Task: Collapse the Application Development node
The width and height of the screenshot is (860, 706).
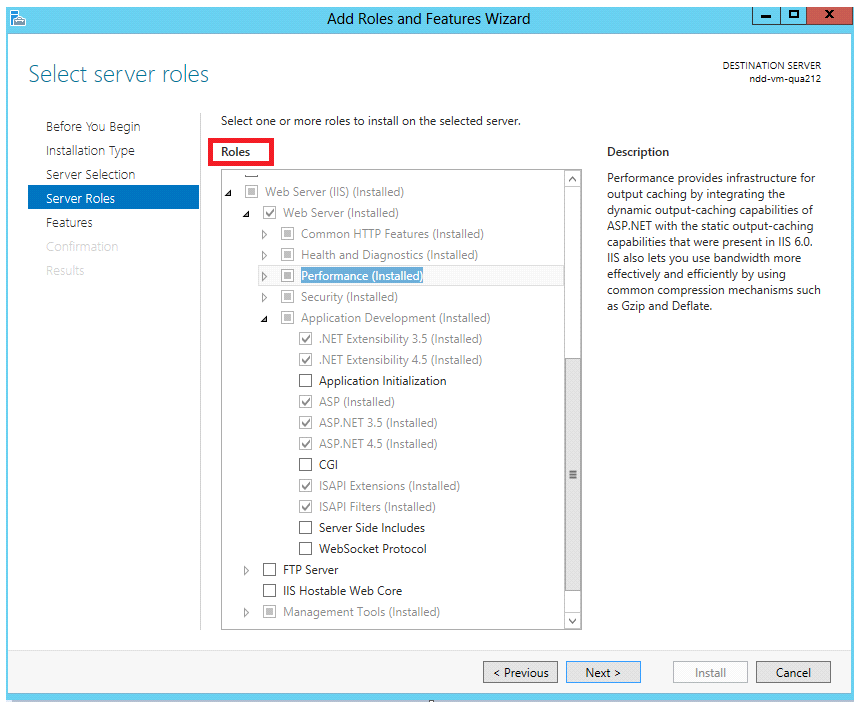Action: 265,319
